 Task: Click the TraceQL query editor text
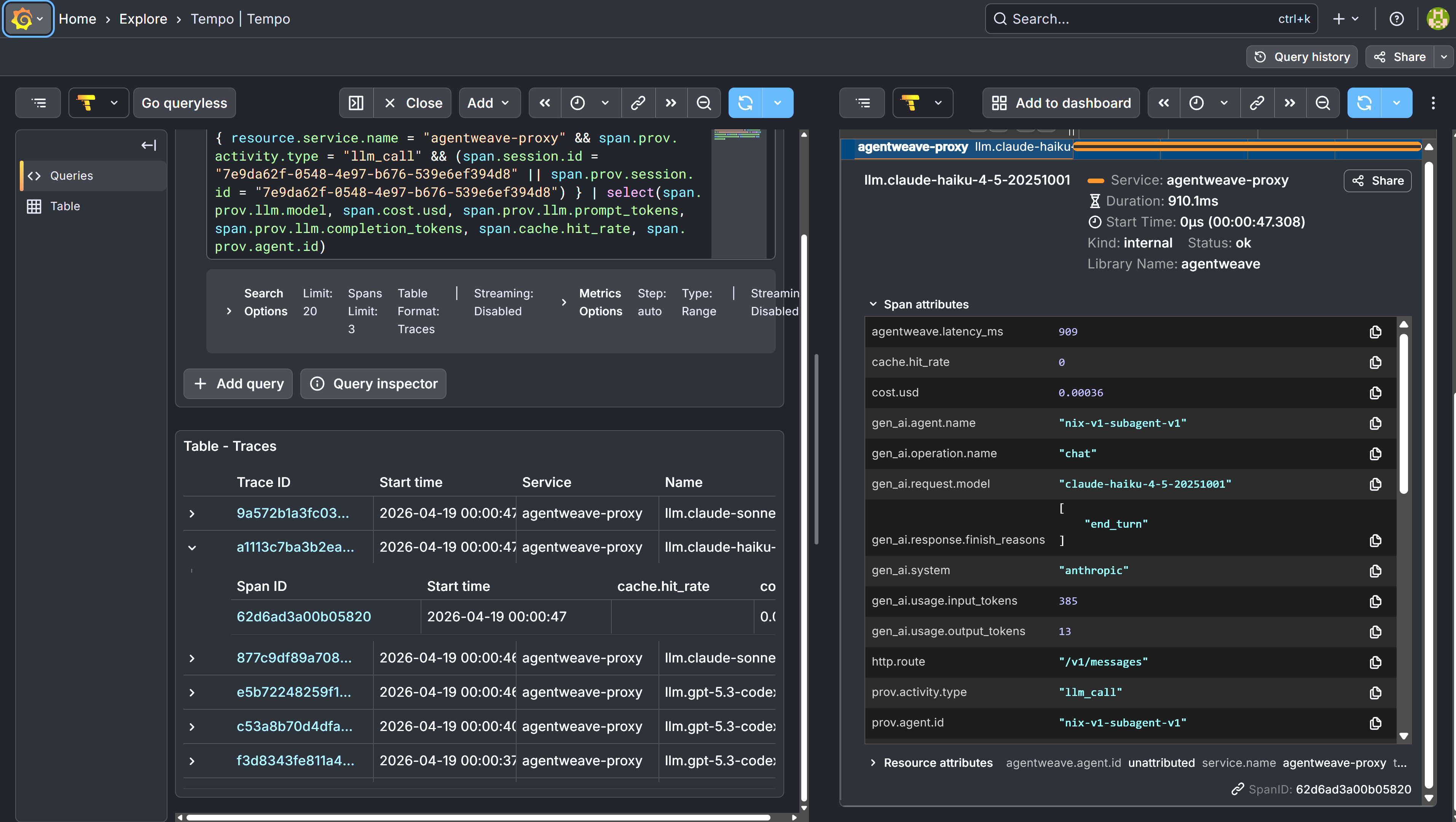pyautogui.click(x=458, y=192)
